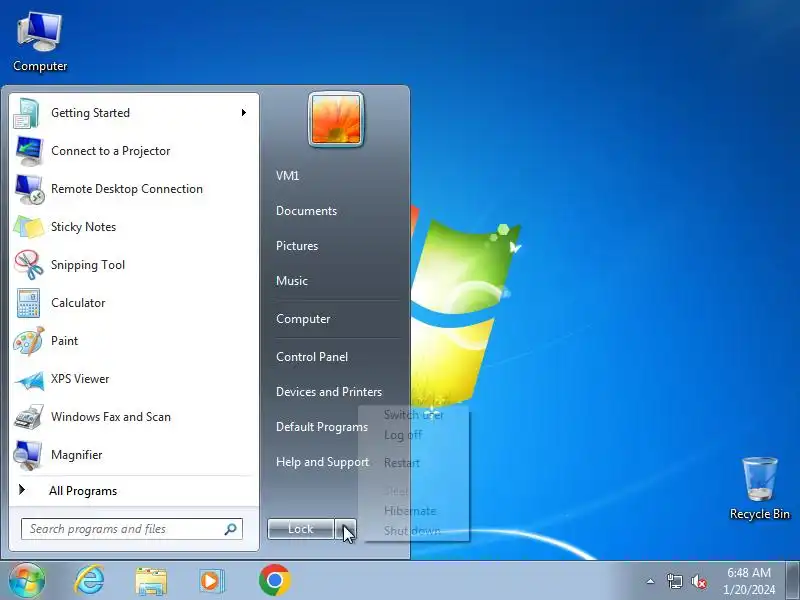The image size is (800, 600).
Task: Select the Recycle Bin desktop icon
Action: 760,489
